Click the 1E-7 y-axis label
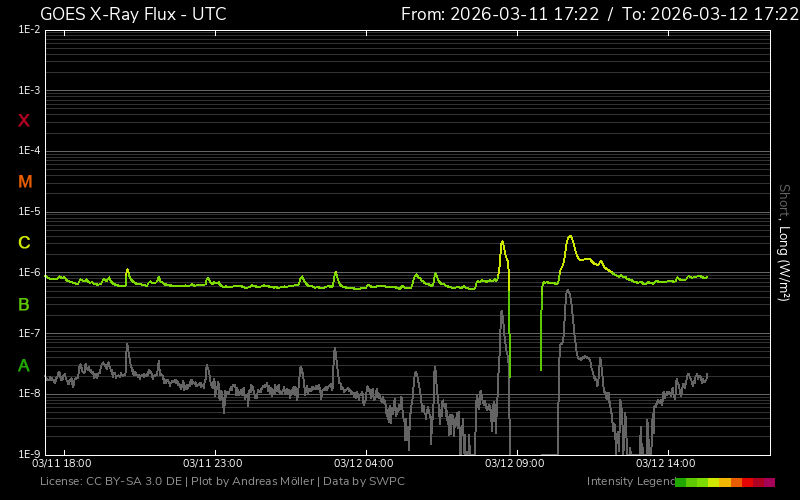This screenshot has width=800, height=500. pyautogui.click(x=29, y=333)
